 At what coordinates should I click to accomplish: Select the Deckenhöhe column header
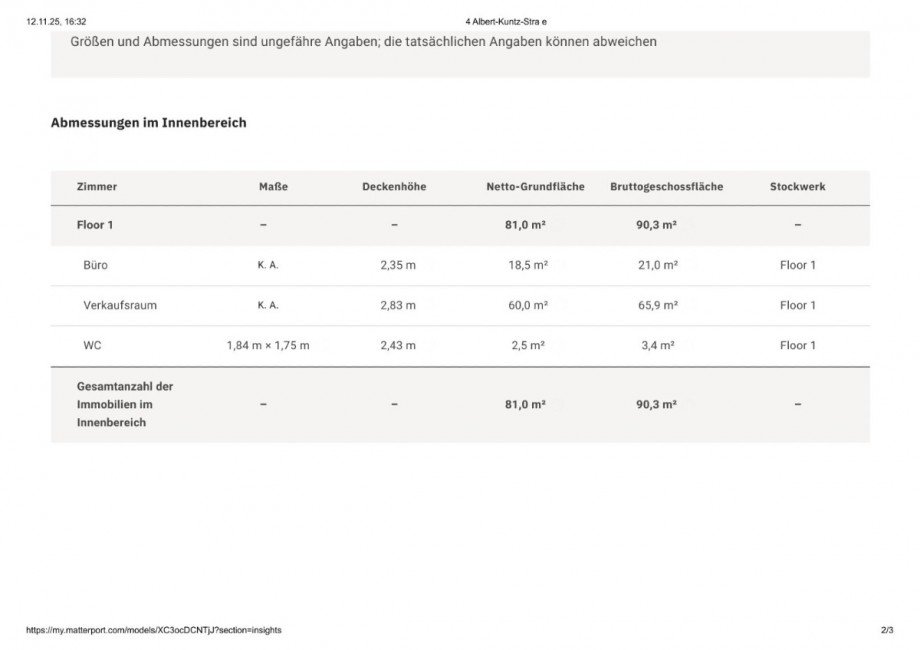coord(394,187)
